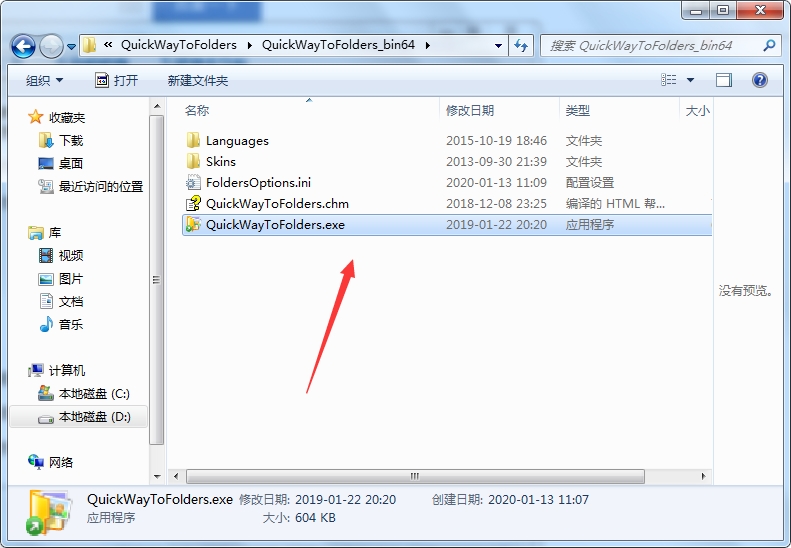The height and width of the screenshot is (548, 791).
Task: Toggle the preview pane button
Action: pyautogui.click(x=723, y=80)
